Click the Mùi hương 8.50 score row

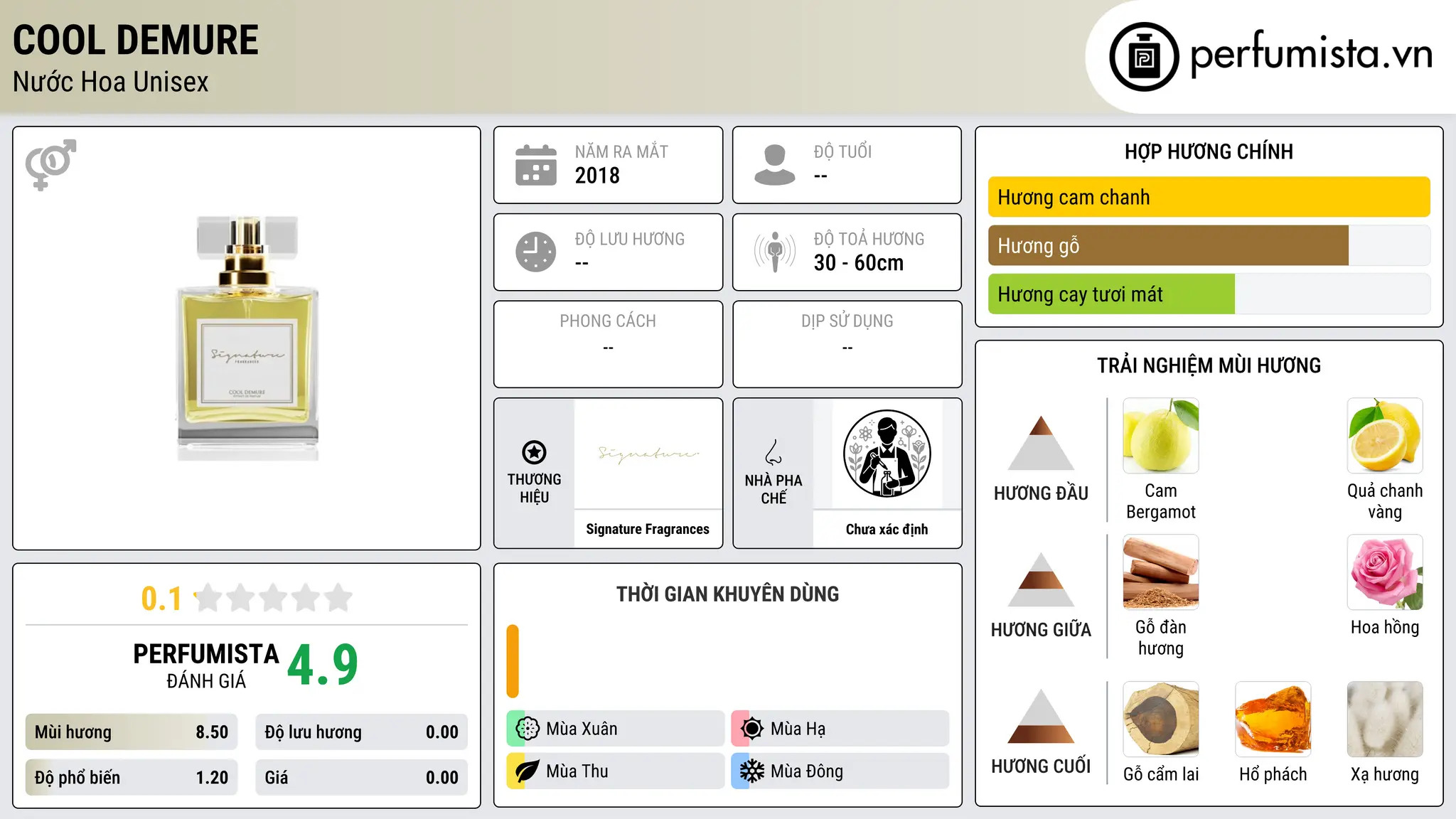[132, 732]
